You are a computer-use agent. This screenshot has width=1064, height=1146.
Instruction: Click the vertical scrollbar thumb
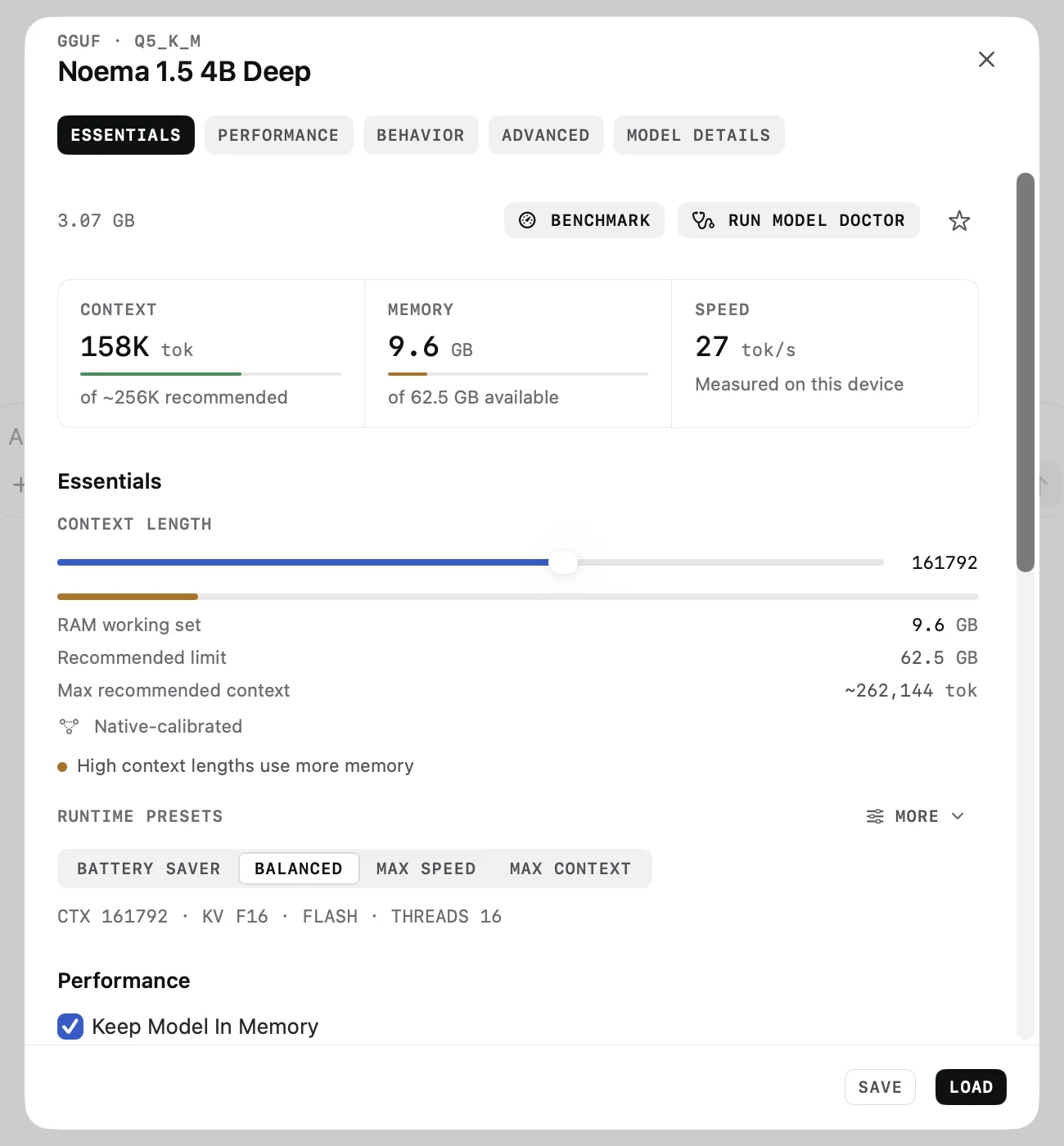1026,372
